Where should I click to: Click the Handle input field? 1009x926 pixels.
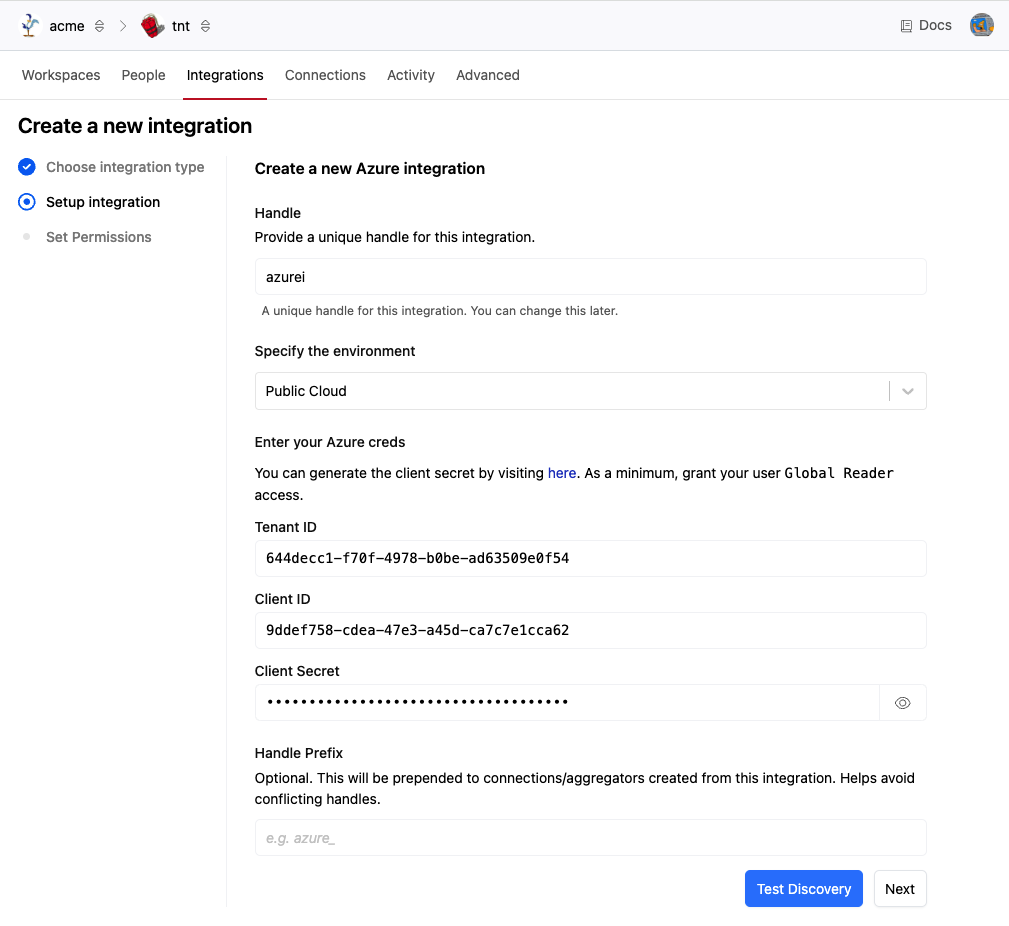[x=590, y=277]
